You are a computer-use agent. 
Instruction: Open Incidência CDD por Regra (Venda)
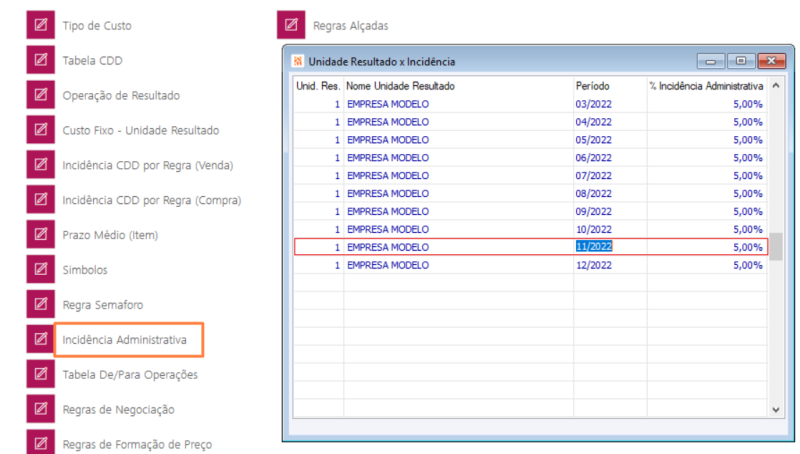click(147, 165)
